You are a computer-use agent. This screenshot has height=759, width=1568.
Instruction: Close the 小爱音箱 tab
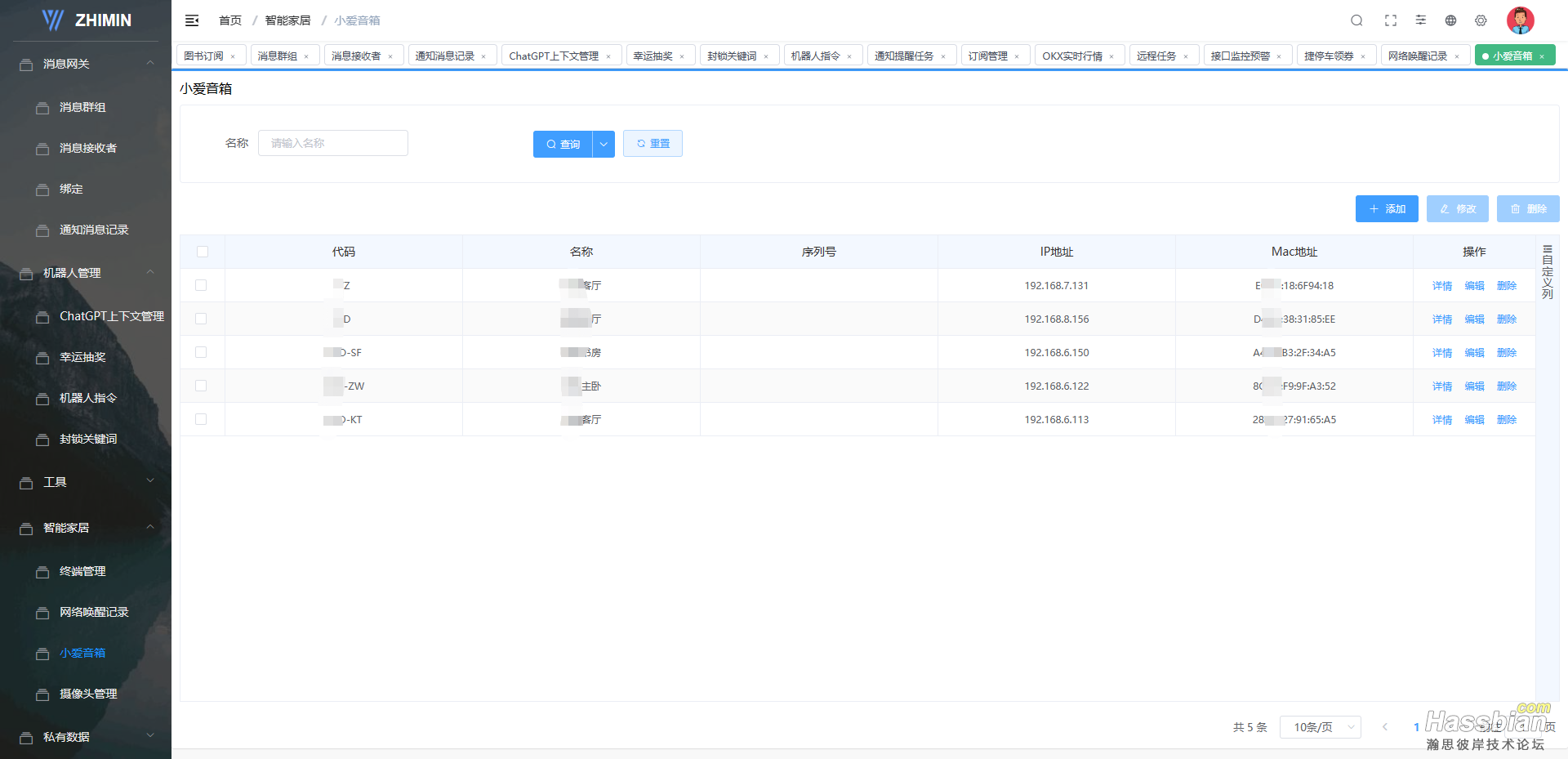pos(1542,56)
